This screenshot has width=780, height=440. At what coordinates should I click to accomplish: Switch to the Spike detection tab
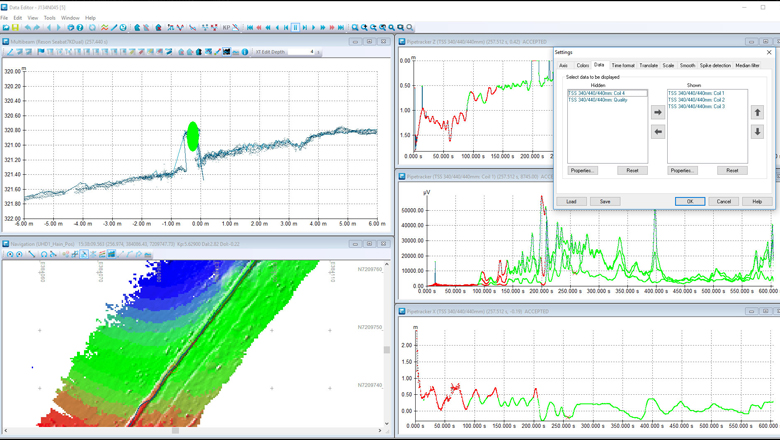[715, 65]
